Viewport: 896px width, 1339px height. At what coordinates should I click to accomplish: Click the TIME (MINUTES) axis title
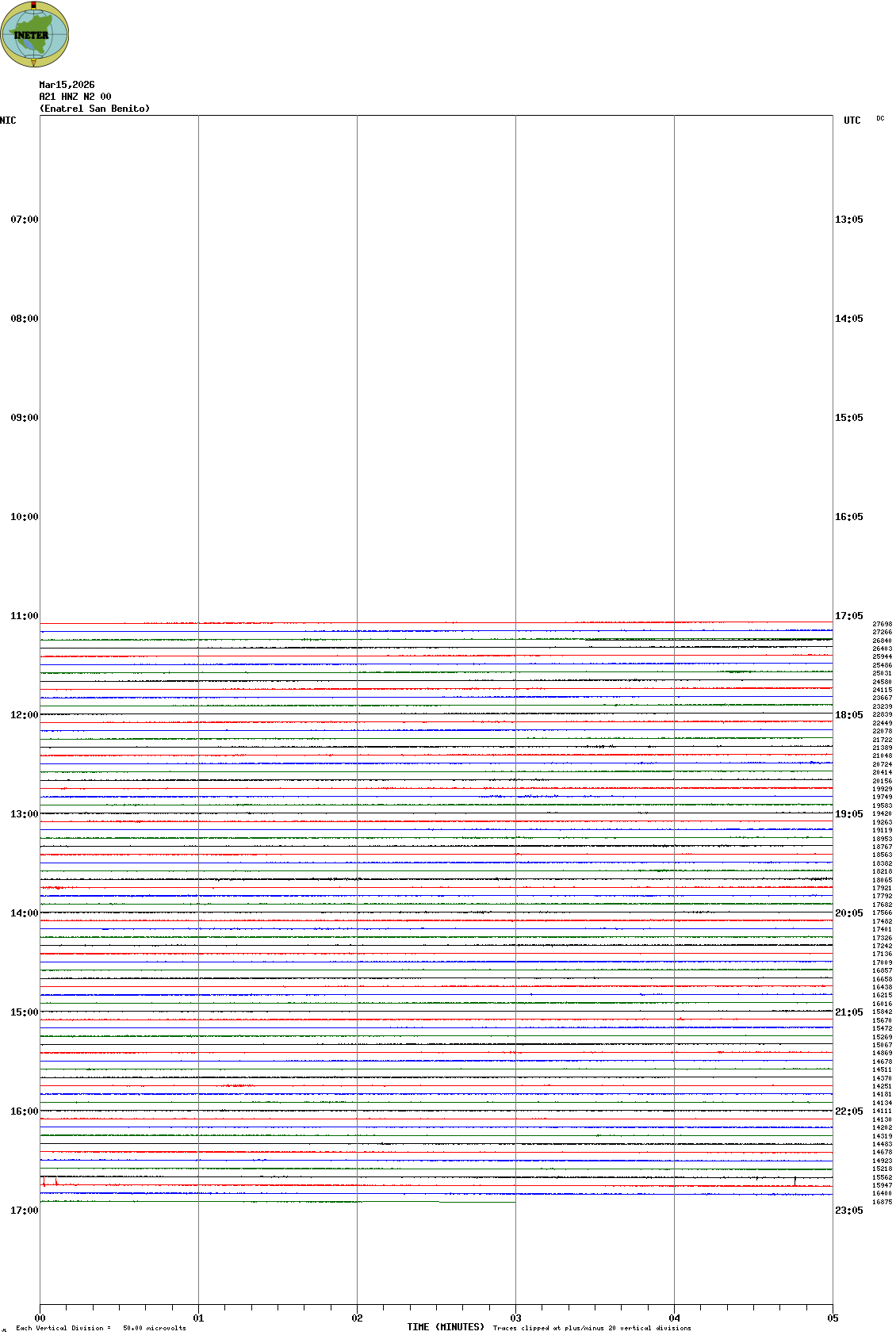pos(446,1327)
